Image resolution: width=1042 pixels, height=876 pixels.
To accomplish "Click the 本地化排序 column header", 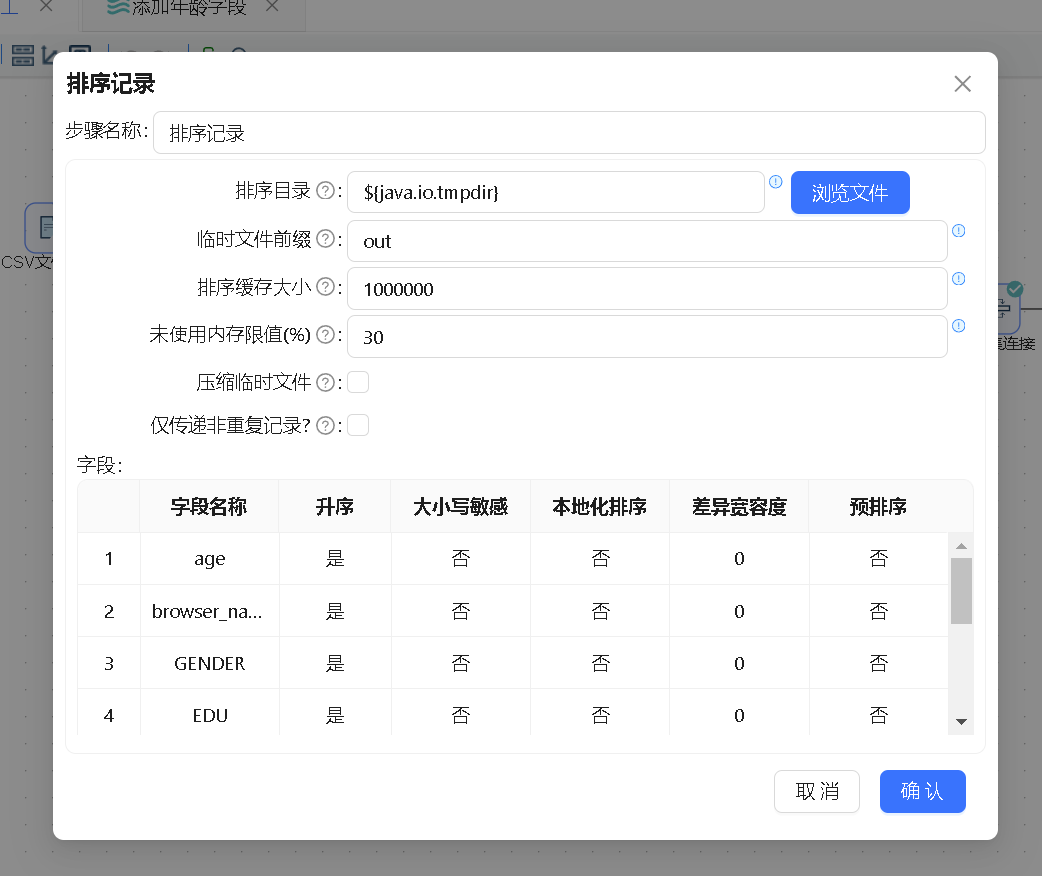I will click(600, 506).
